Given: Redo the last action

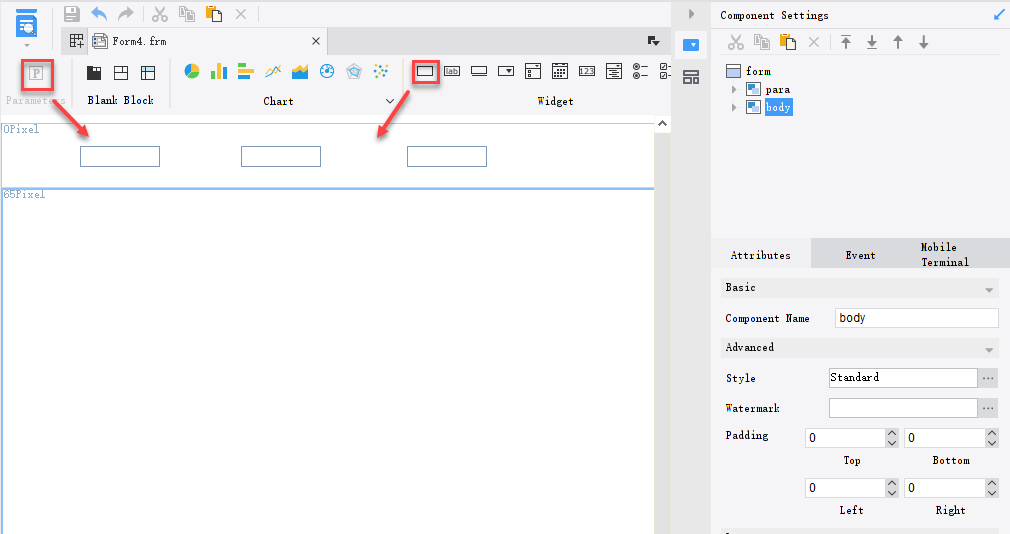Looking at the screenshot, I should pyautogui.click(x=126, y=14).
